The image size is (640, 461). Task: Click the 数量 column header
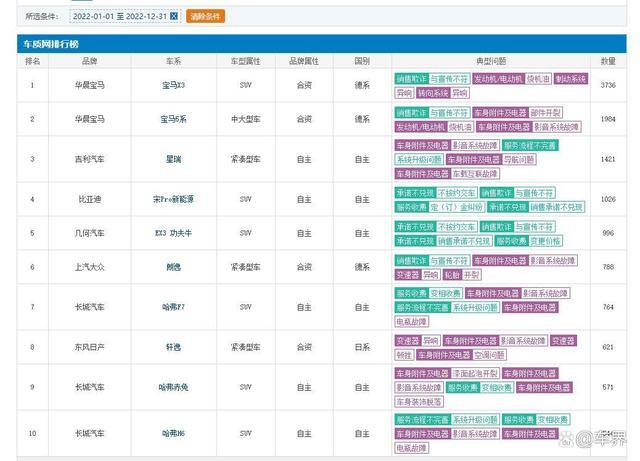(608, 61)
